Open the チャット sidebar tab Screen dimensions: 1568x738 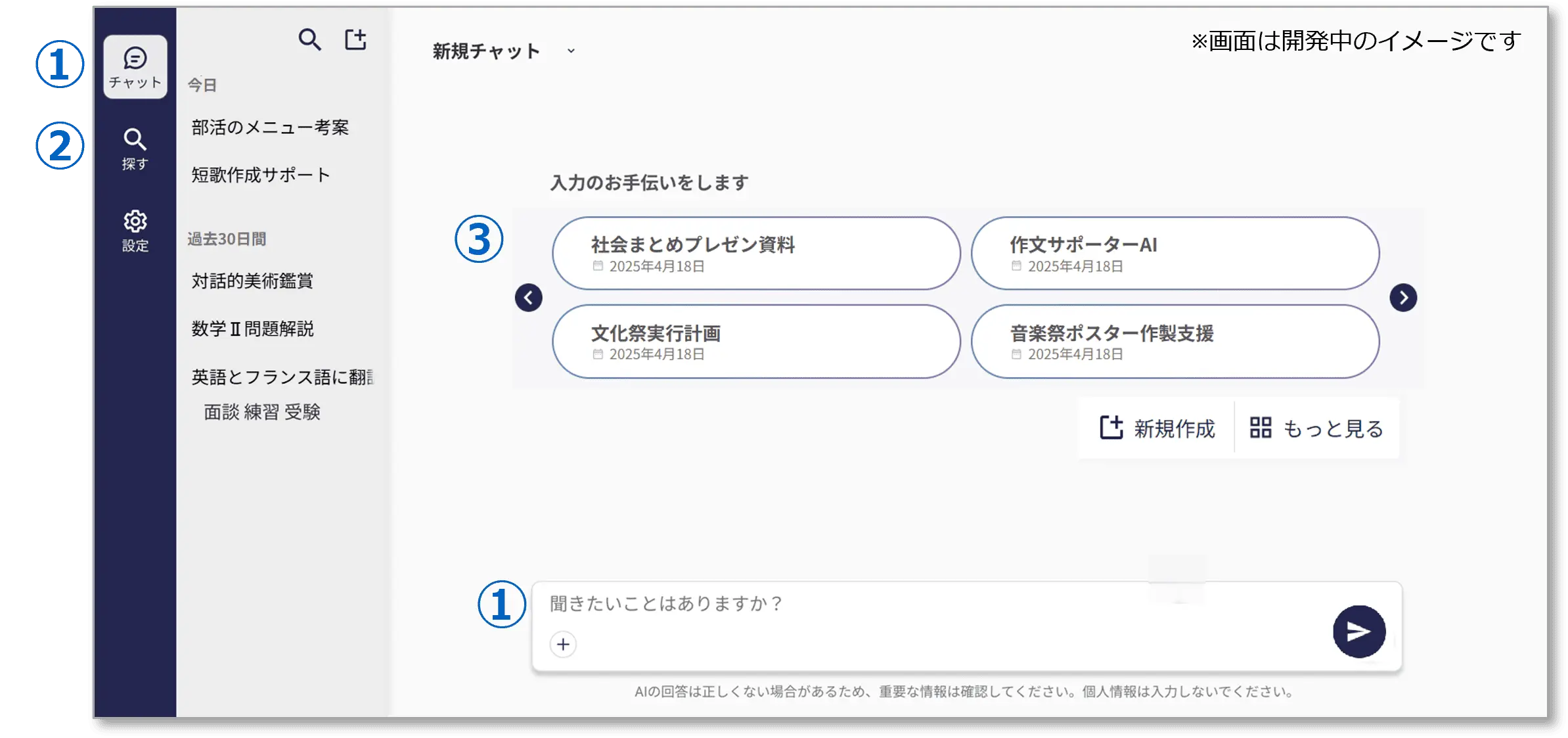pos(135,67)
